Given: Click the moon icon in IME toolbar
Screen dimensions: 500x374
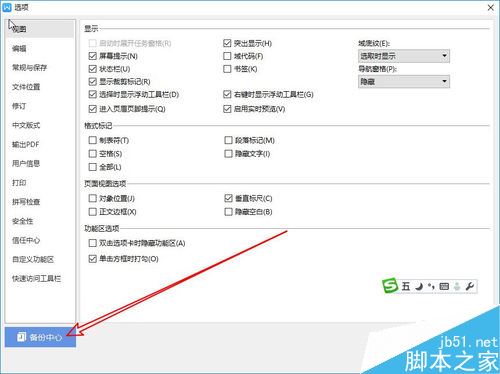Looking at the screenshot, I should [x=419, y=286].
